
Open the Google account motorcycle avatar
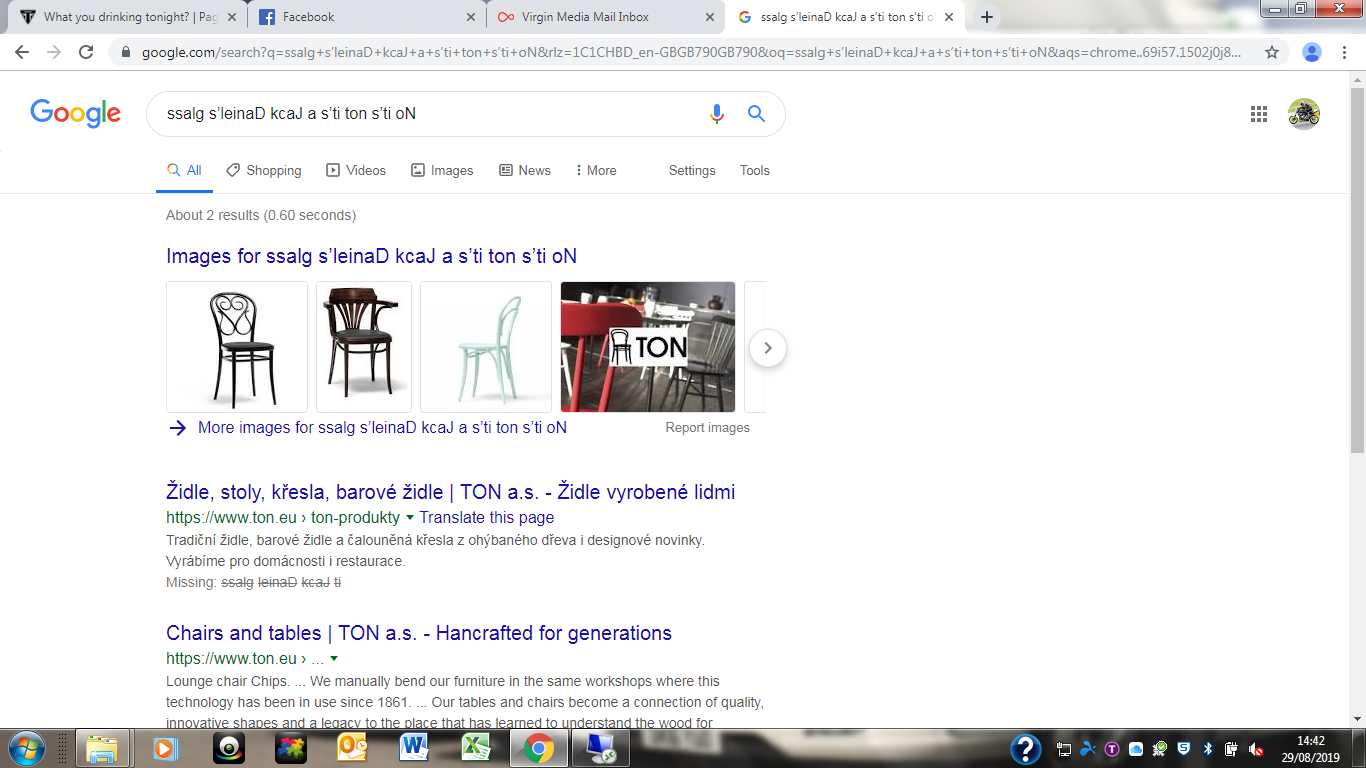(x=1304, y=114)
